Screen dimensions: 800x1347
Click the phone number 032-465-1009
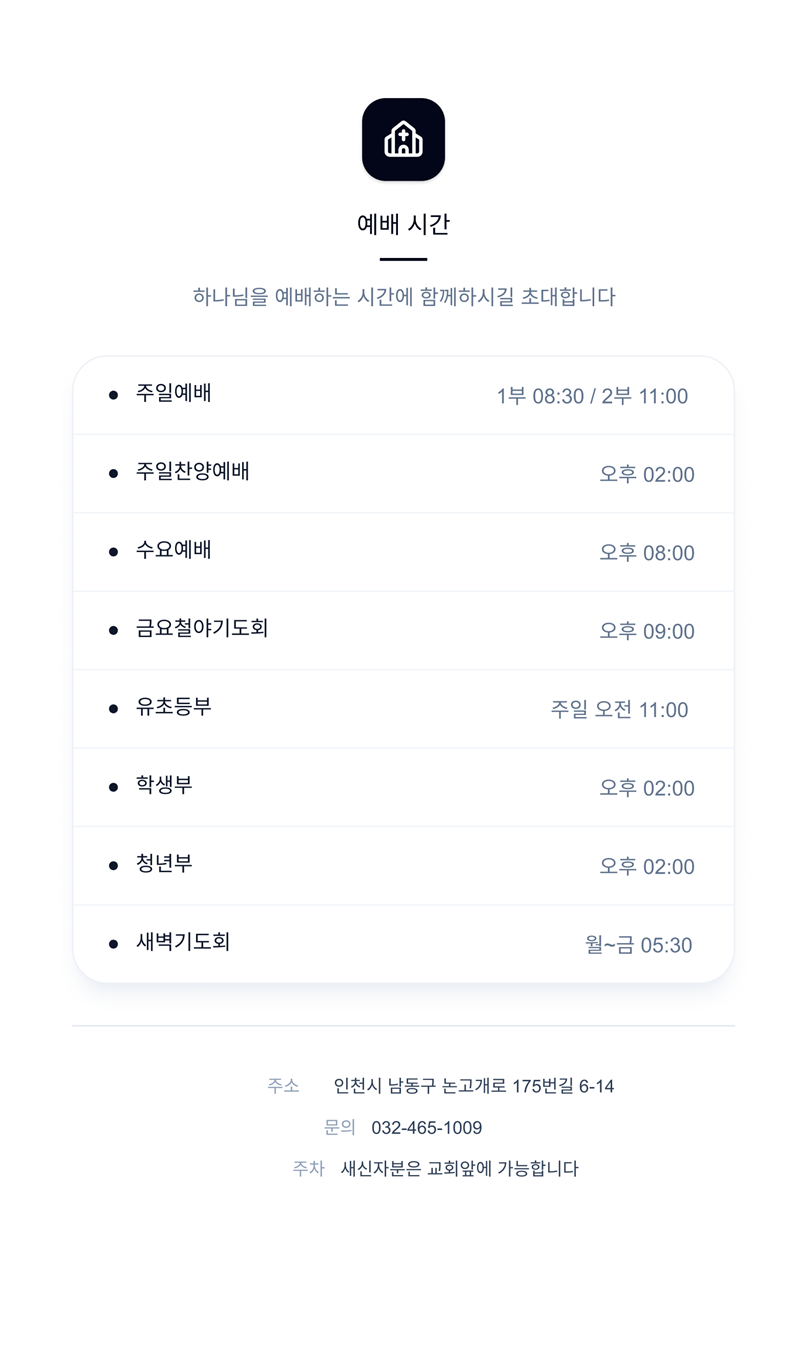tap(427, 1128)
